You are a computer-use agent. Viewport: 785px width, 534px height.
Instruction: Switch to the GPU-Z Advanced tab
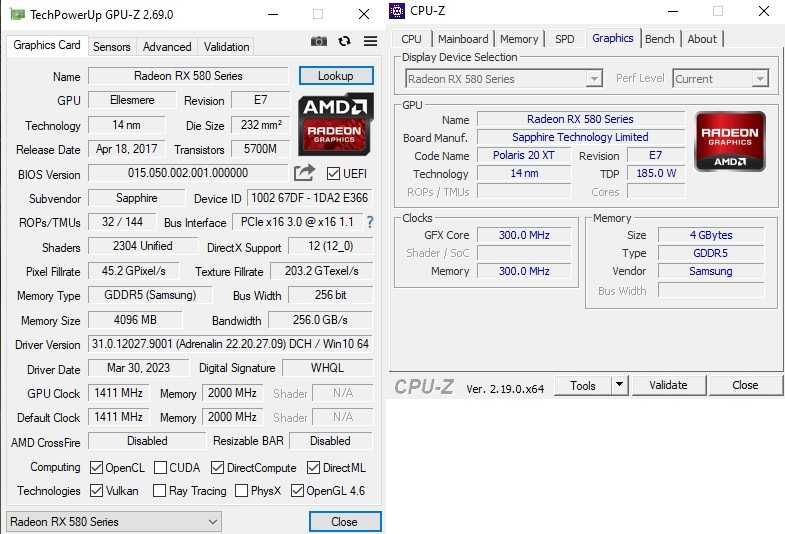pyautogui.click(x=167, y=47)
